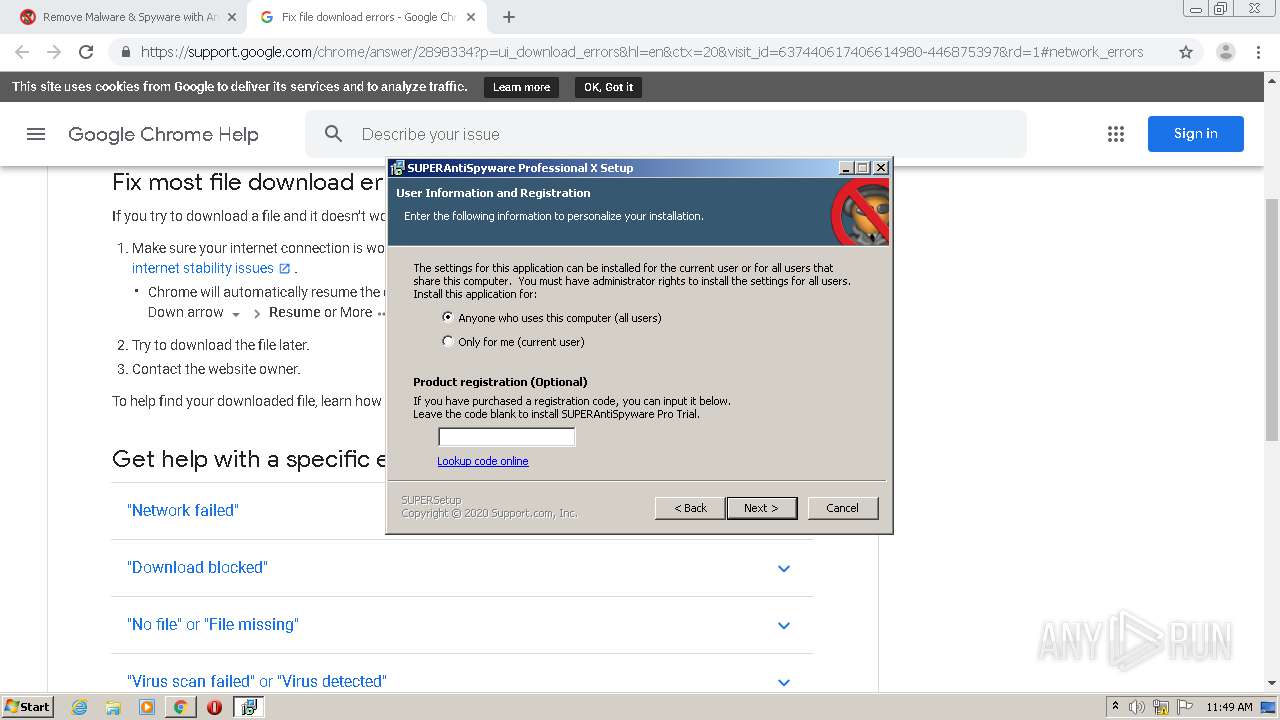Dismiss cookie notice with OK, Got it
Screen dimensions: 1280x720
[608, 87]
